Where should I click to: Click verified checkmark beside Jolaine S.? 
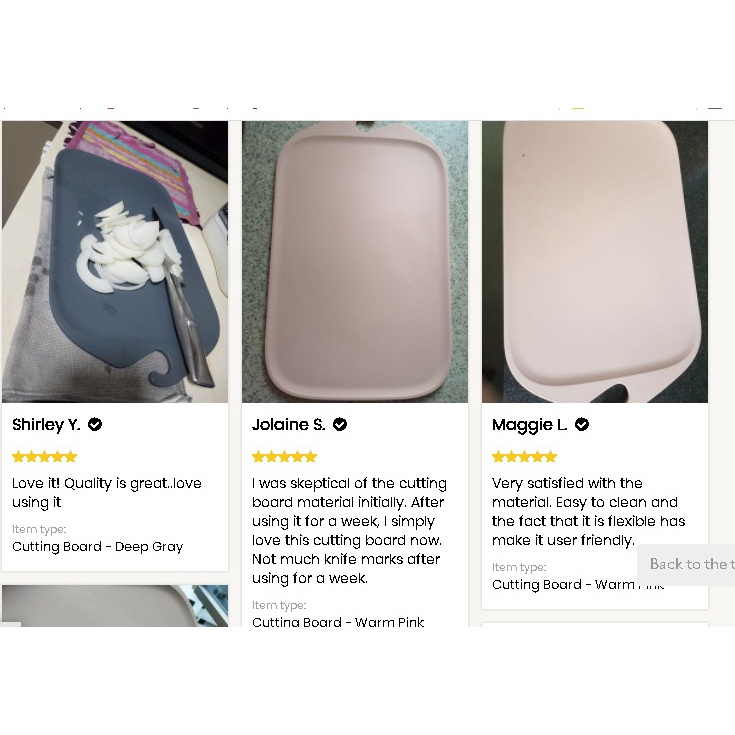pos(340,424)
